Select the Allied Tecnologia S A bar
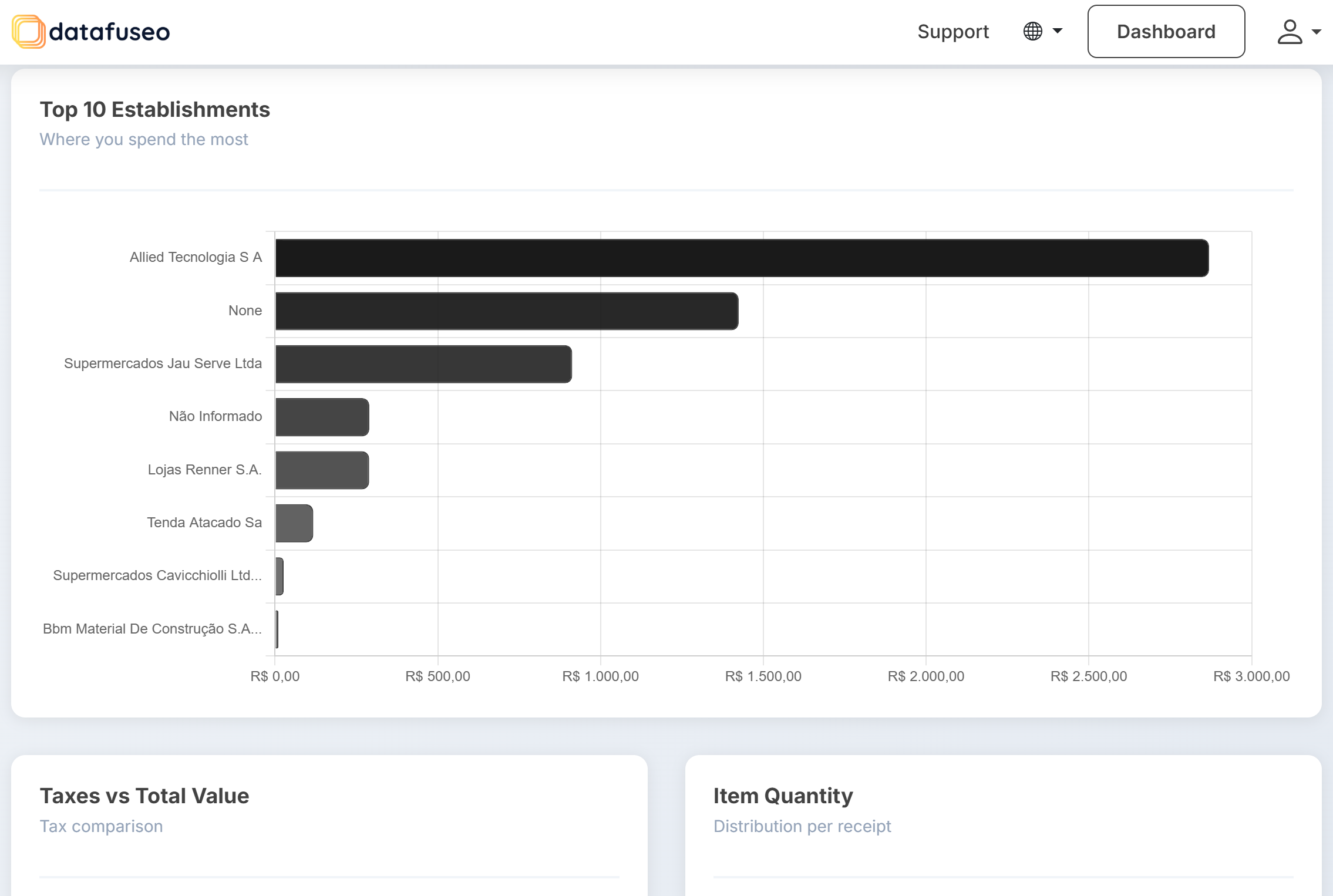Screen dimensions: 1333x896 (741, 258)
